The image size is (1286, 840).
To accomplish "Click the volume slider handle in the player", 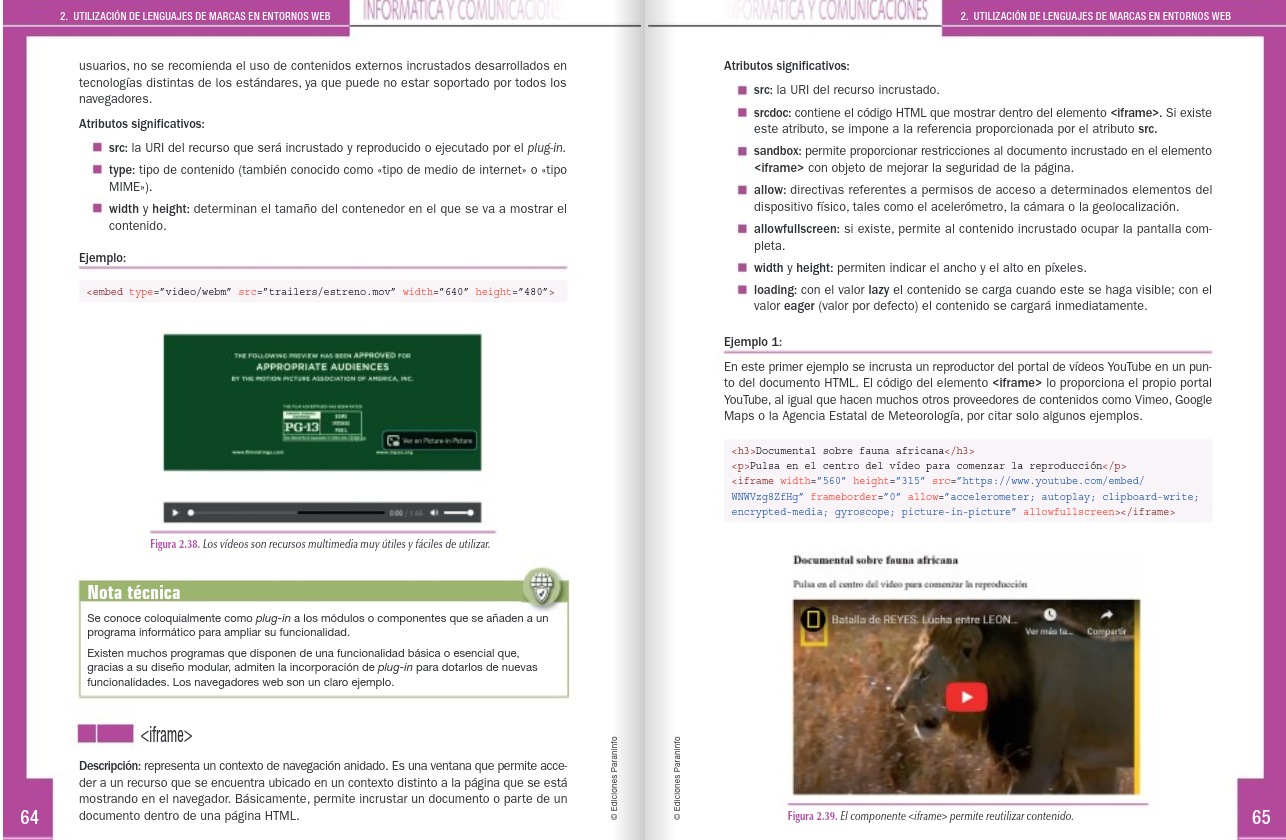I will 470,512.
